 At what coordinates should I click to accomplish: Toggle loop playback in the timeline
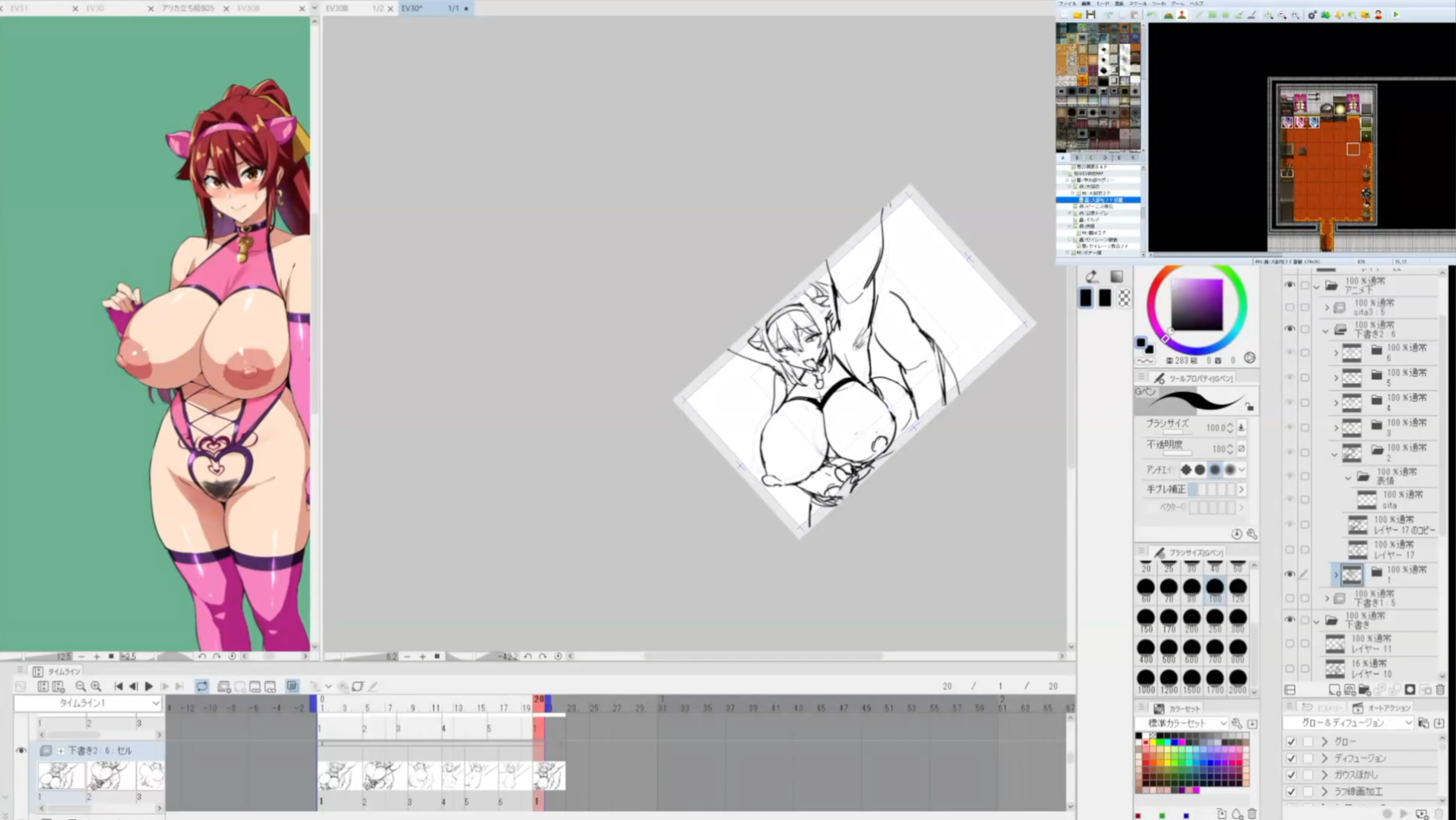(x=201, y=686)
